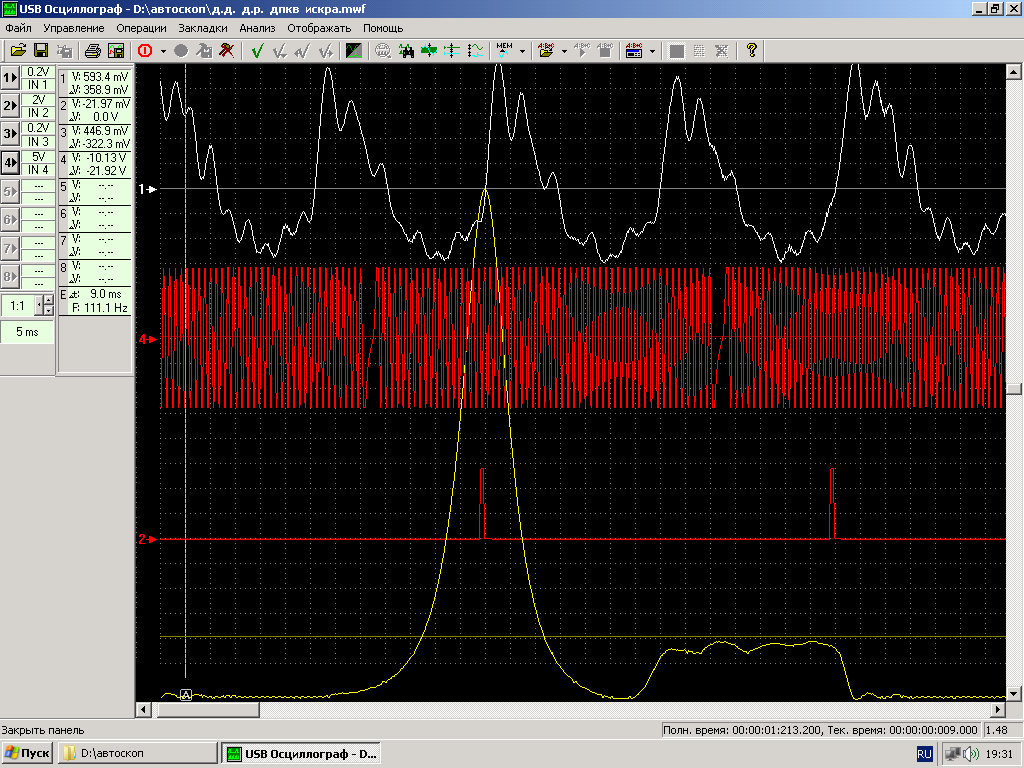Open dropdown arrow beside MEM icon
This screenshot has height=768, width=1024.
click(522, 50)
